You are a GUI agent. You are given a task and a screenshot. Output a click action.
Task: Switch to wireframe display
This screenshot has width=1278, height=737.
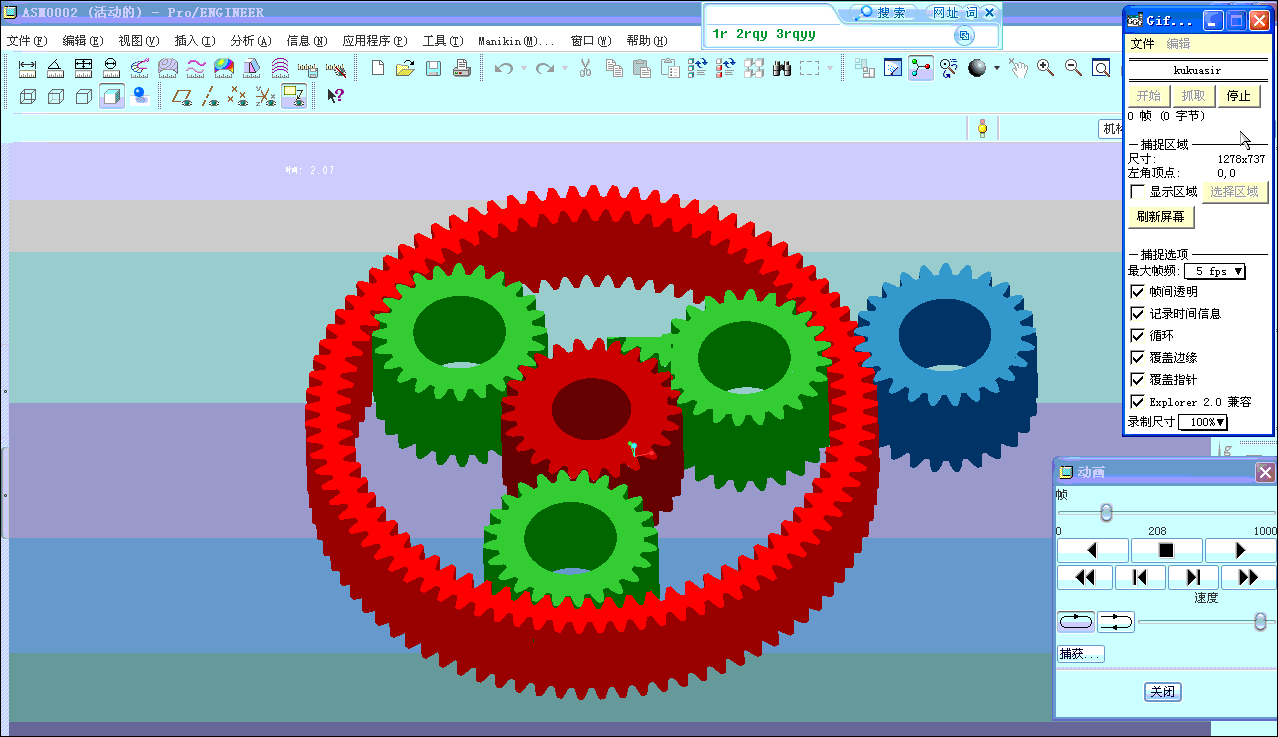coord(27,96)
